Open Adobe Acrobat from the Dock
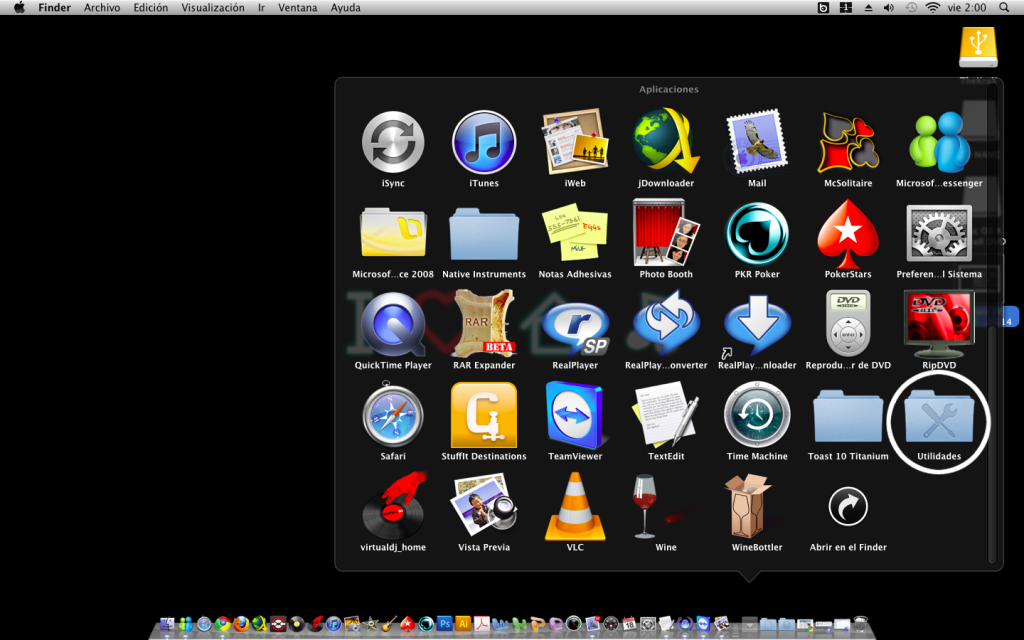Viewport: 1024px width, 640px height. (x=482, y=624)
